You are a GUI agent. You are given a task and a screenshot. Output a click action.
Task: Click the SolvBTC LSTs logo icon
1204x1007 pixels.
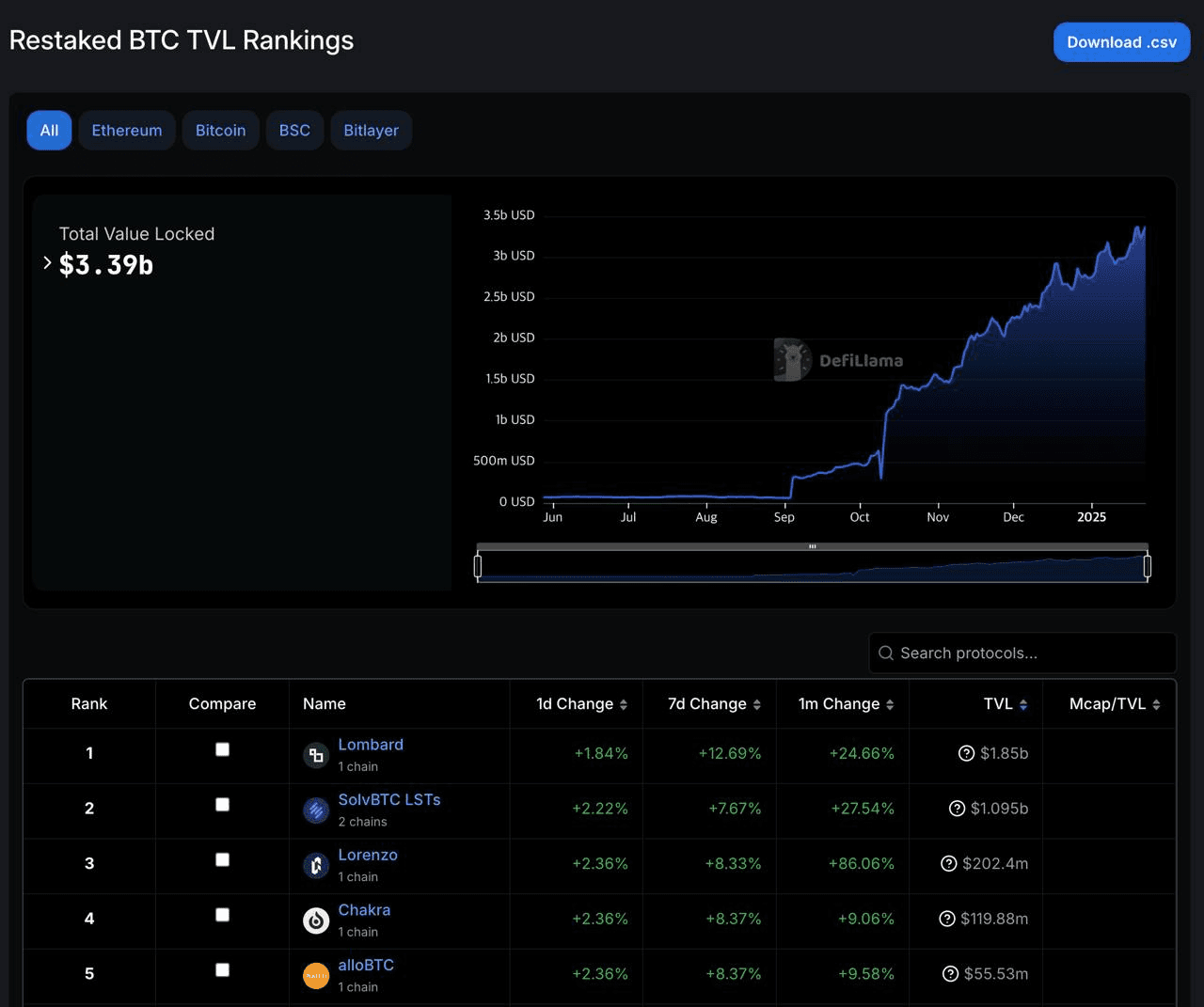pyautogui.click(x=316, y=810)
